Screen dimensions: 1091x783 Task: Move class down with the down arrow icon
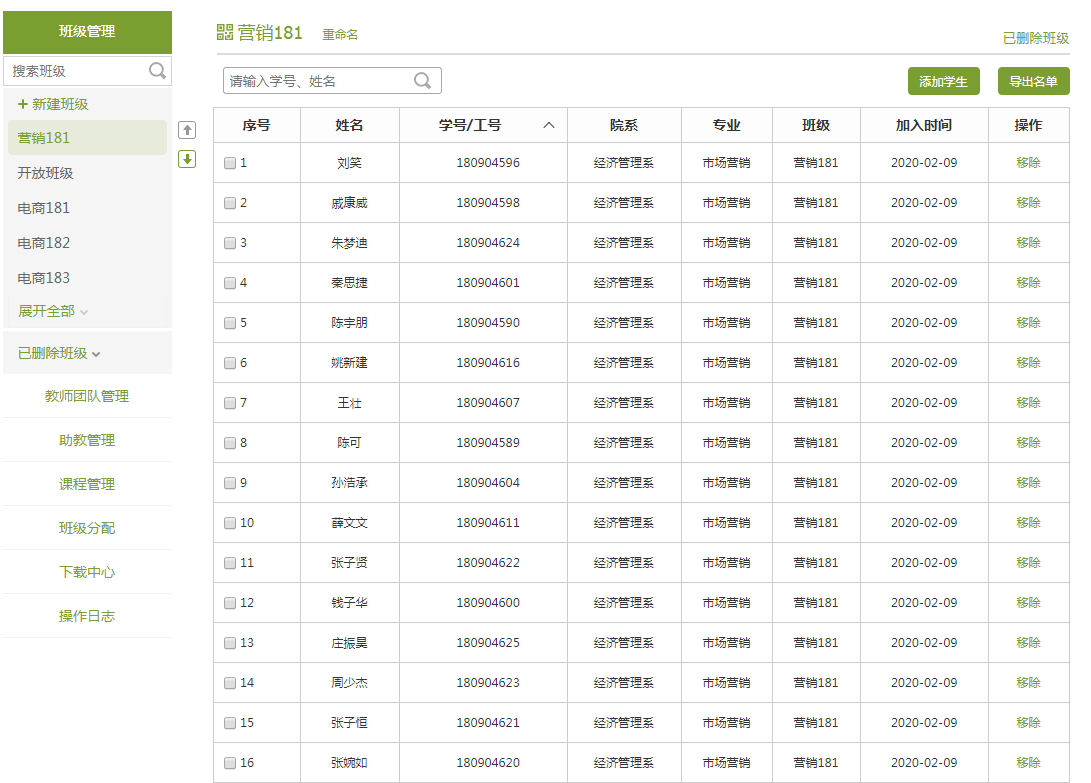pyautogui.click(x=187, y=159)
